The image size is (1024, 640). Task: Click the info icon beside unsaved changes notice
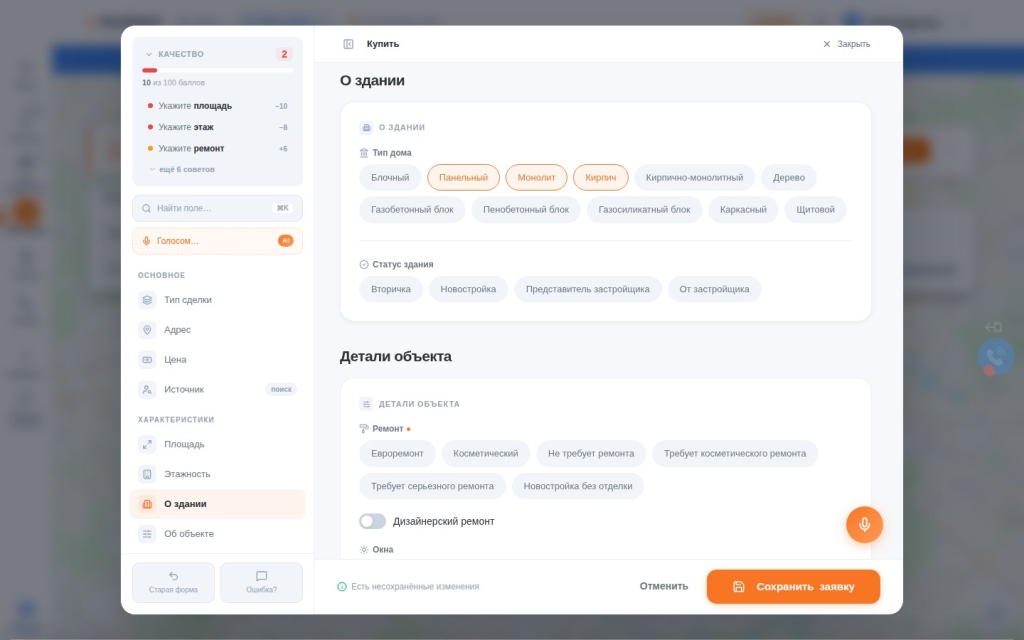(x=342, y=586)
